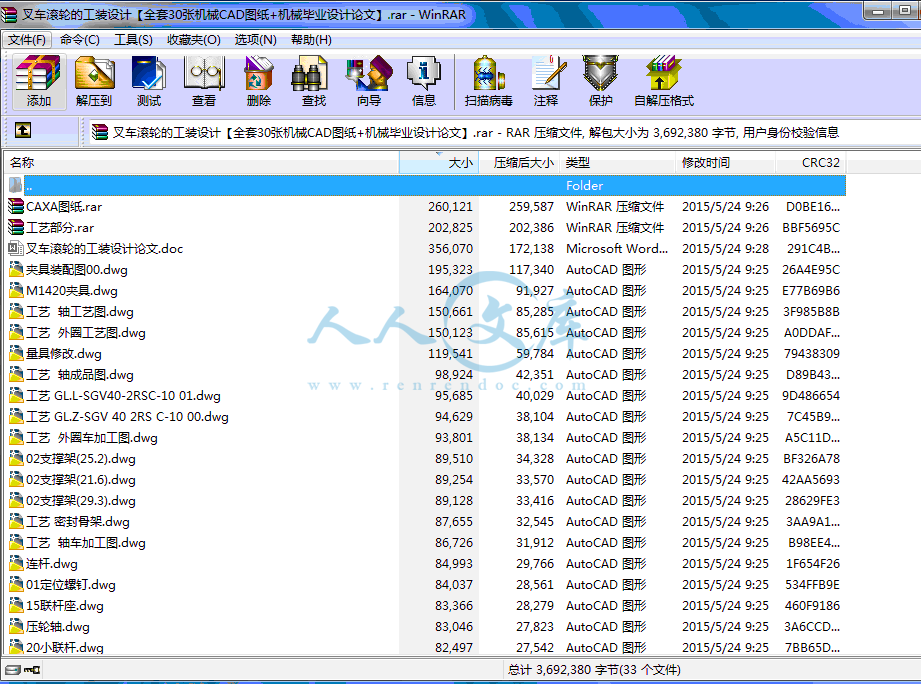The height and width of the screenshot is (684, 921).
Task: Click the Microsoft Word... type cell
Action: point(617,249)
